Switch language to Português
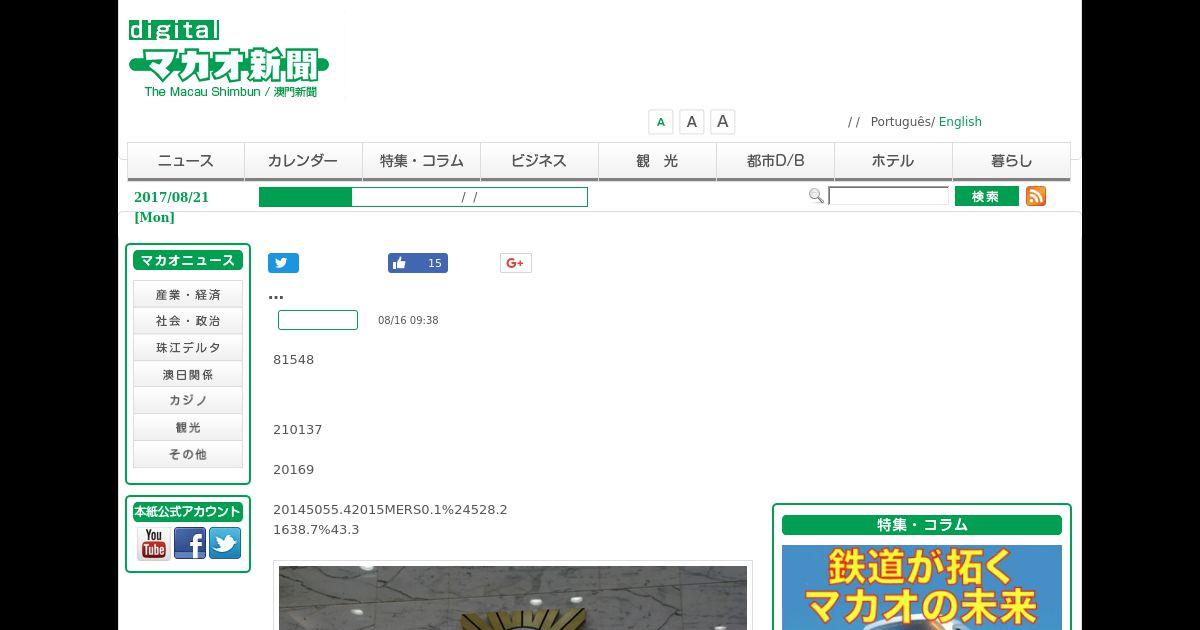Screen dimensions: 1200x630 pyautogui.click(x=900, y=122)
